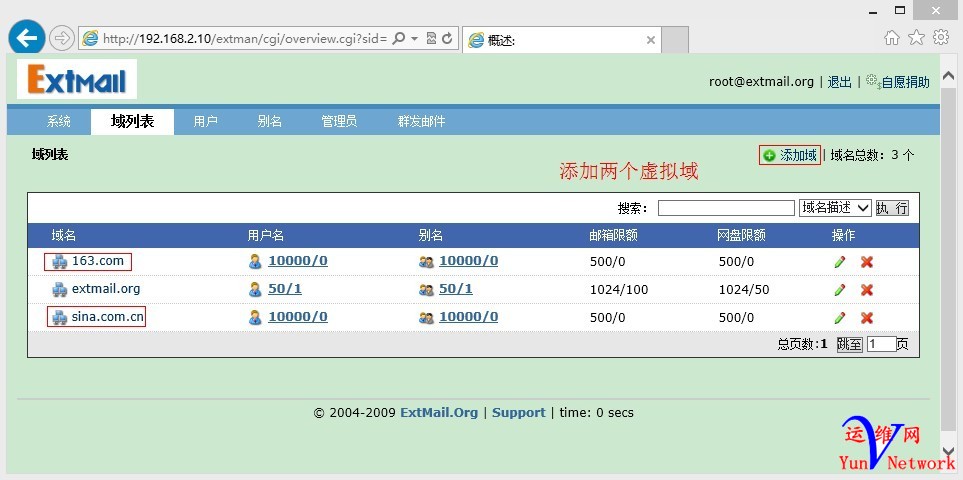Open 管理员 menu tab
Viewport: 963px width, 480px height.
(x=339, y=122)
